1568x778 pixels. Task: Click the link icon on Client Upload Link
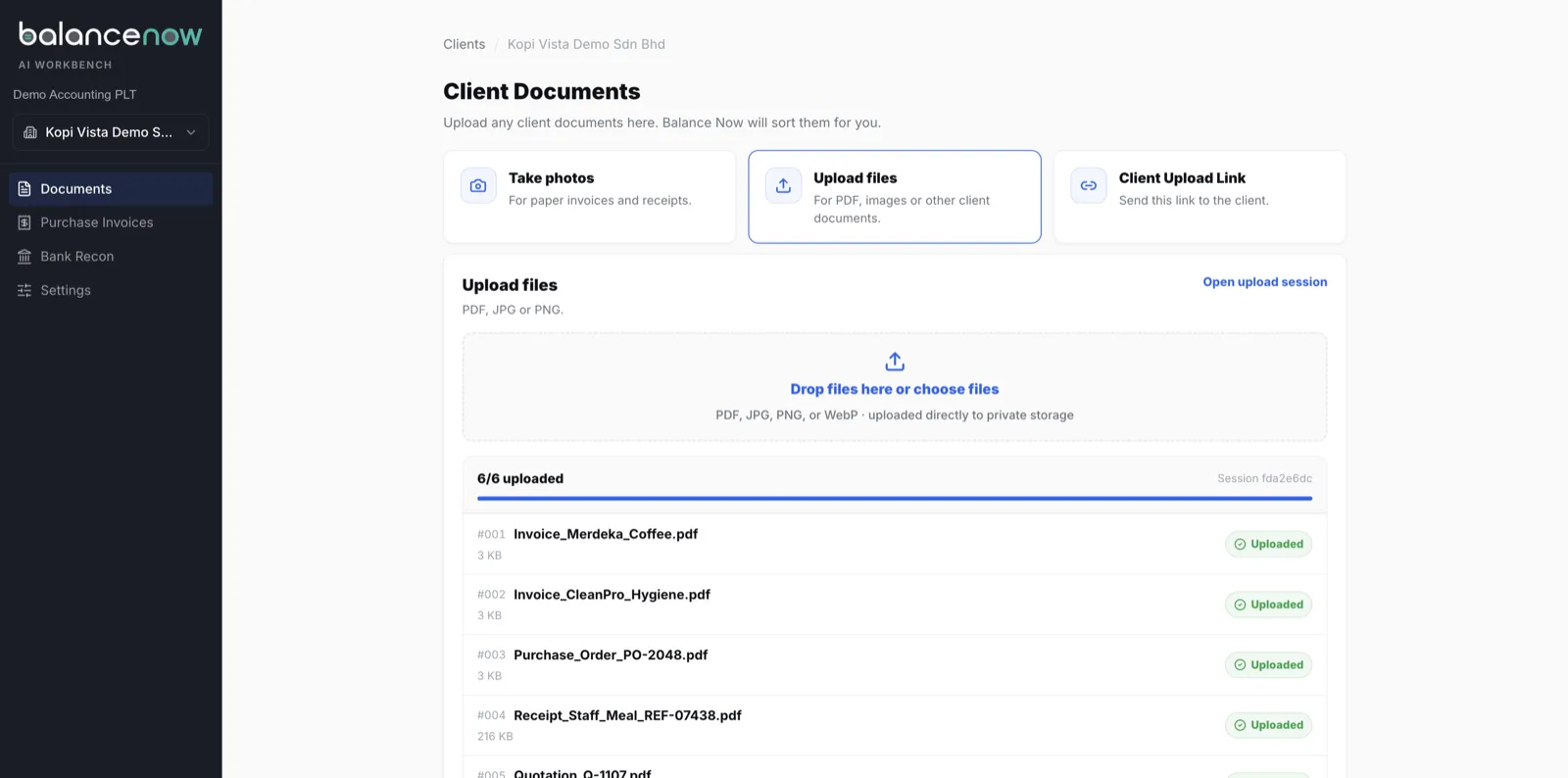[x=1089, y=185]
